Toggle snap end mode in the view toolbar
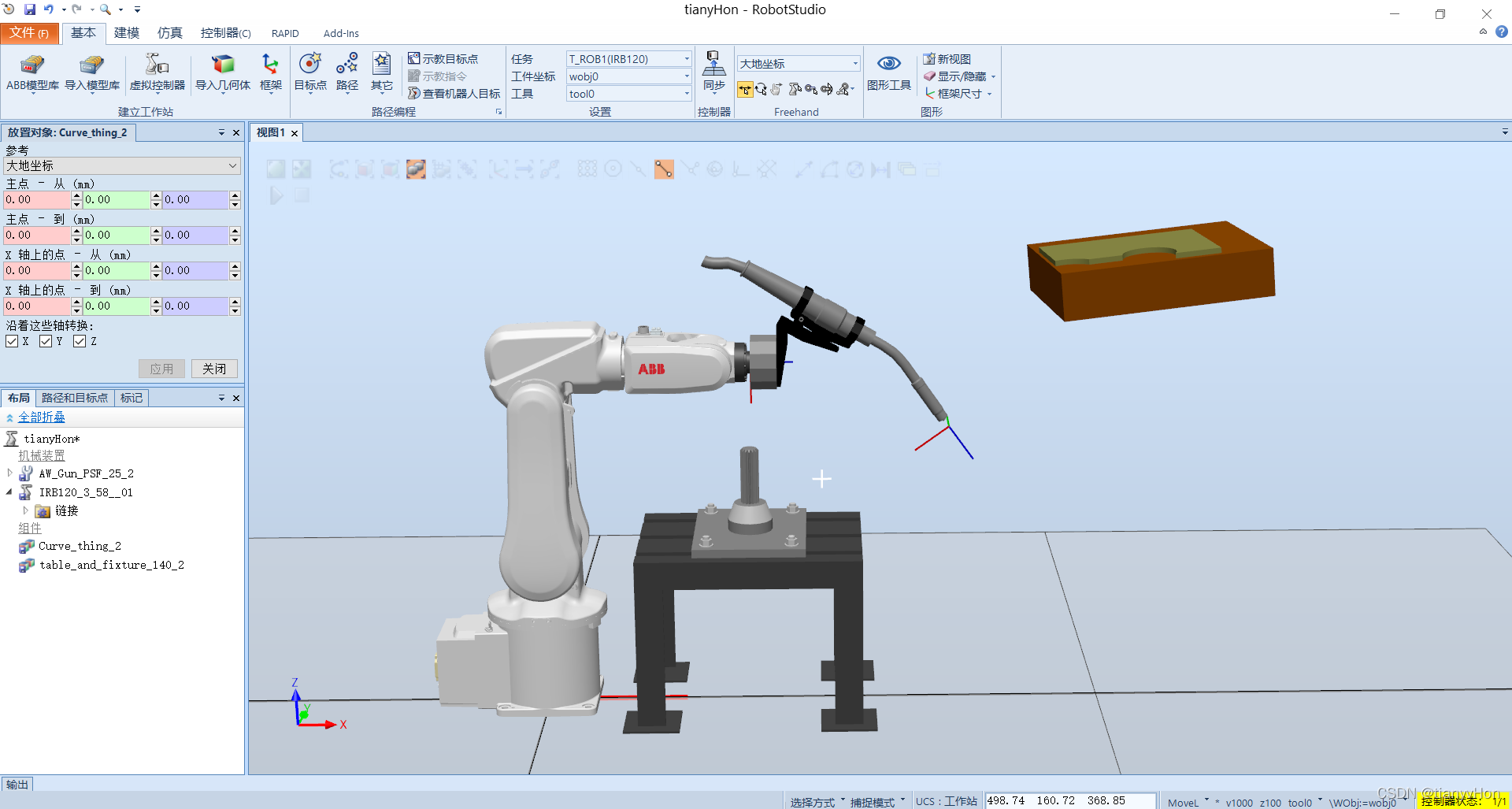The width and height of the screenshot is (1512, 809). coord(664,169)
